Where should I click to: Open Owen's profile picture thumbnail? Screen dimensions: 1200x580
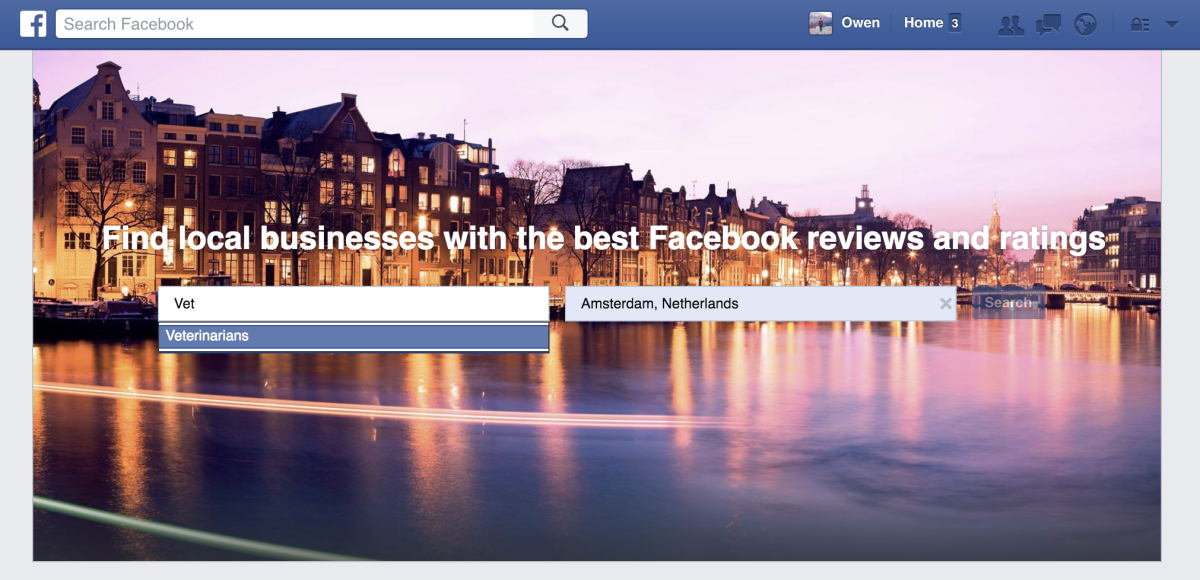pyautogui.click(x=820, y=23)
